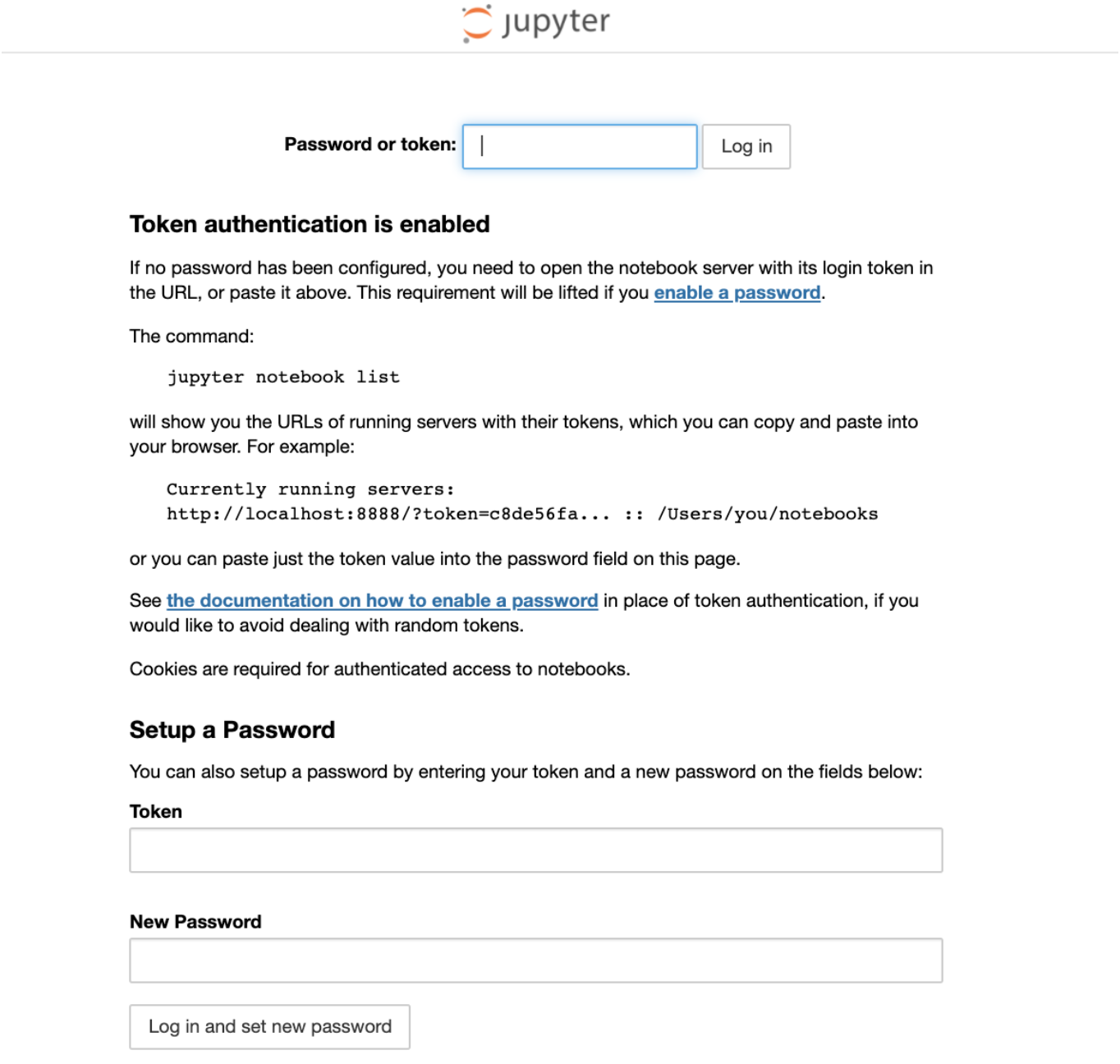Click into the Token input field
1120x1064 pixels.
pos(535,850)
